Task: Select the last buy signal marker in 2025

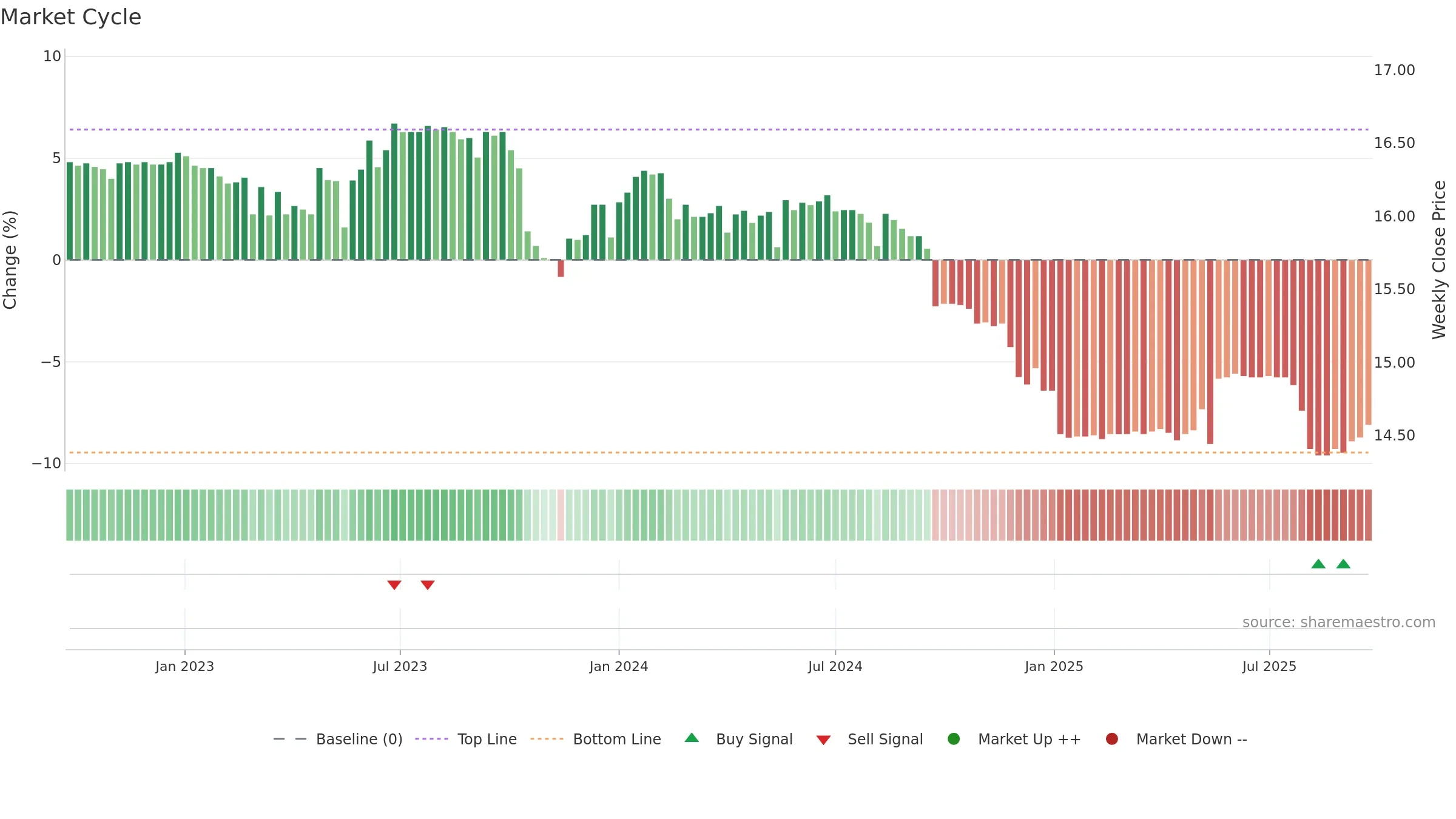Action: (x=1344, y=564)
